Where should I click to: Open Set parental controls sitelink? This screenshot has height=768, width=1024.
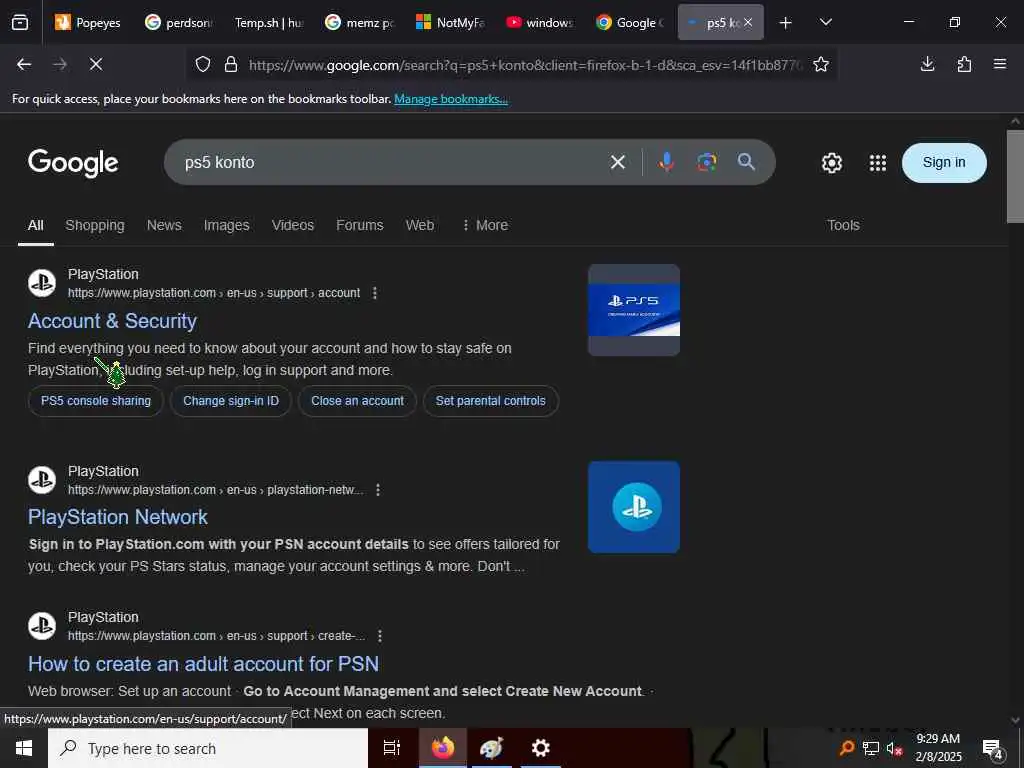pos(490,401)
